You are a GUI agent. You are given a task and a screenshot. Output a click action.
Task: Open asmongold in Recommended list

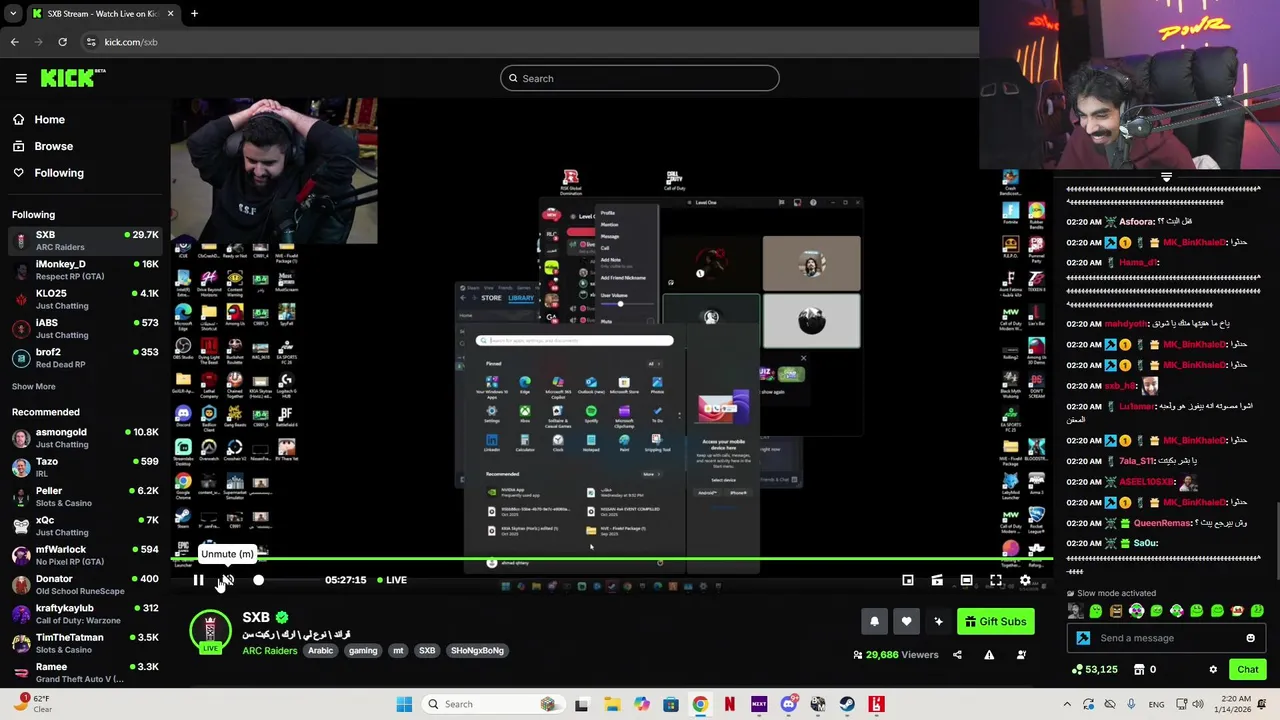(85, 438)
